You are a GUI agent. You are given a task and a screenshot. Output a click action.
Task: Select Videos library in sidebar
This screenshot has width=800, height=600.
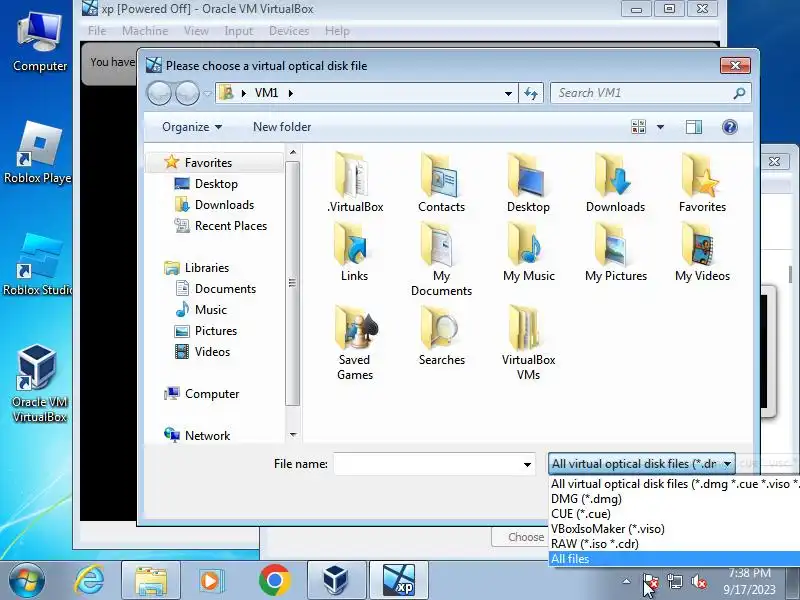tap(212, 352)
